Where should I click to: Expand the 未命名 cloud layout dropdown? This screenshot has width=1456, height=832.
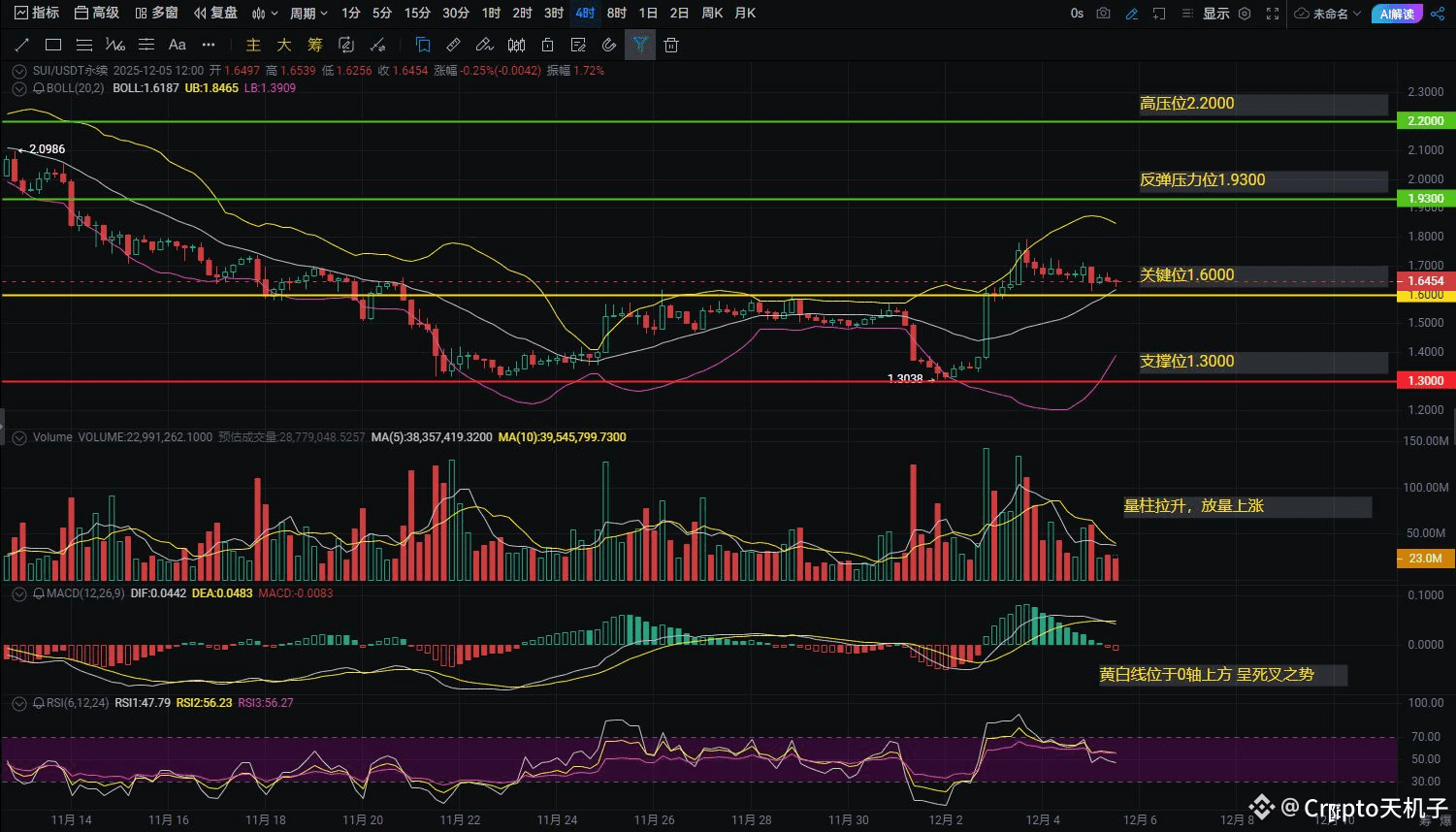[1329, 14]
